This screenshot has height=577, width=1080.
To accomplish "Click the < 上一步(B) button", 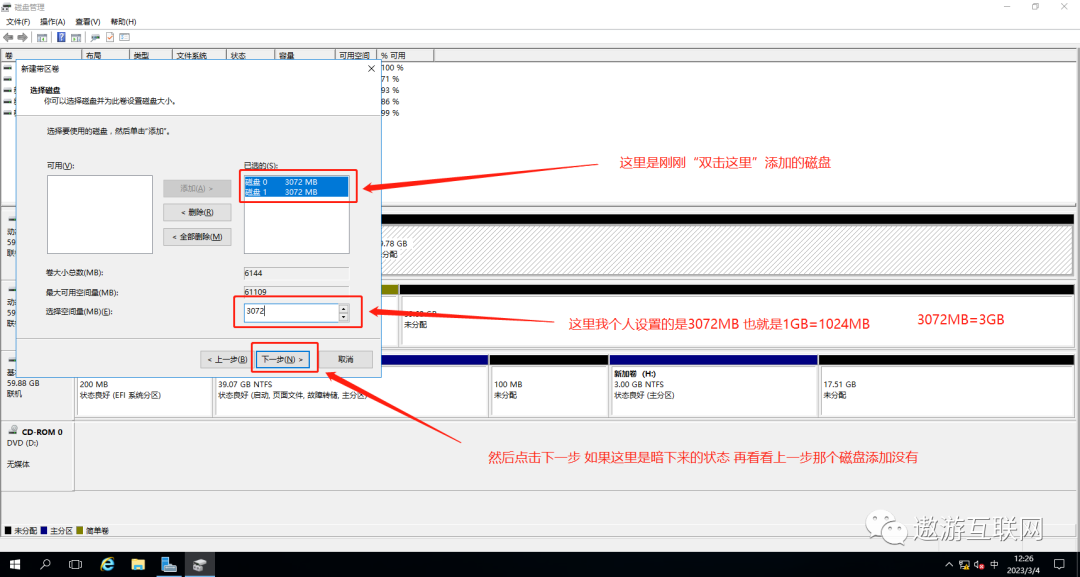I will pos(225,359).
